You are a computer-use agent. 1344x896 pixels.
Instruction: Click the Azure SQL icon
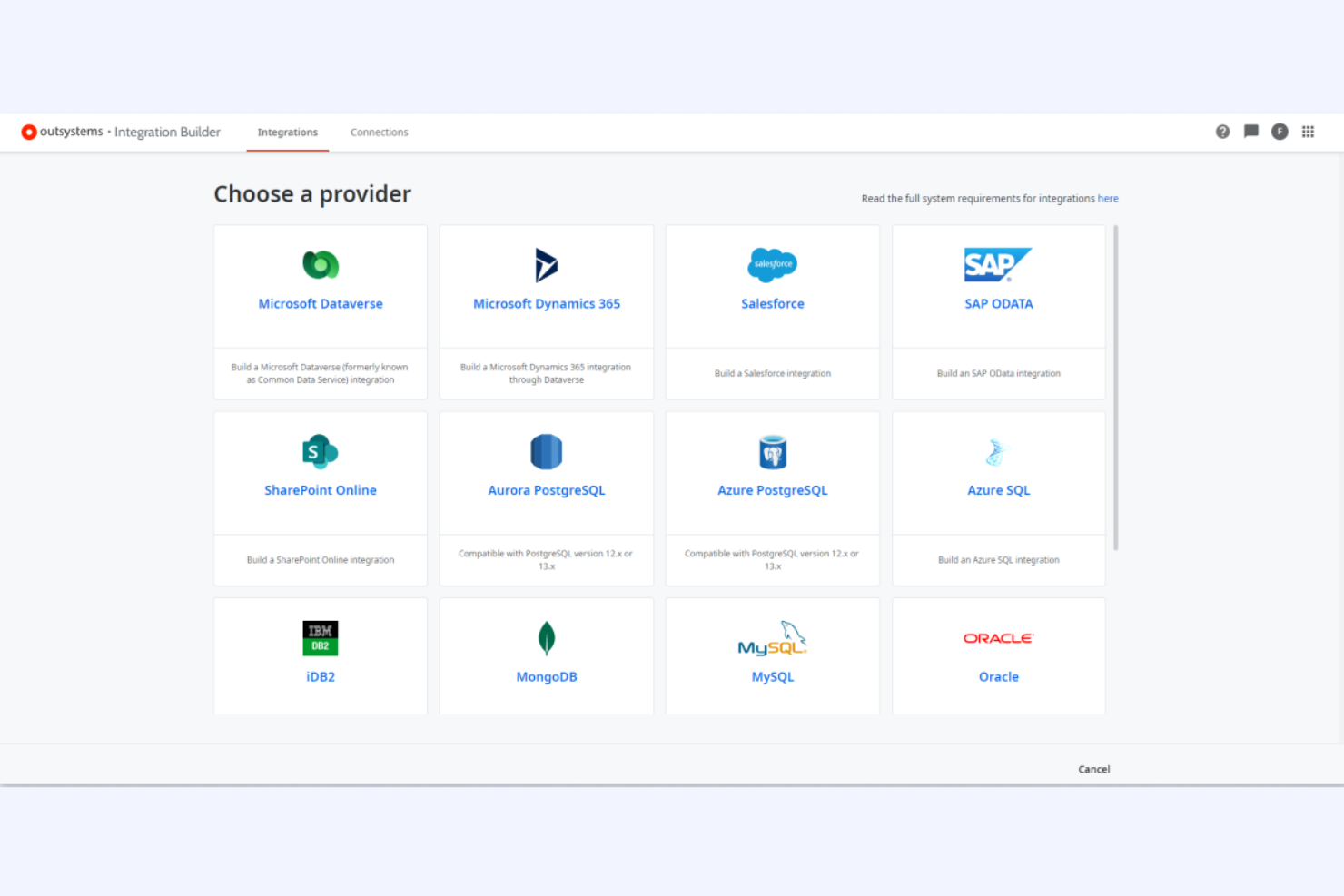point(998,451)
